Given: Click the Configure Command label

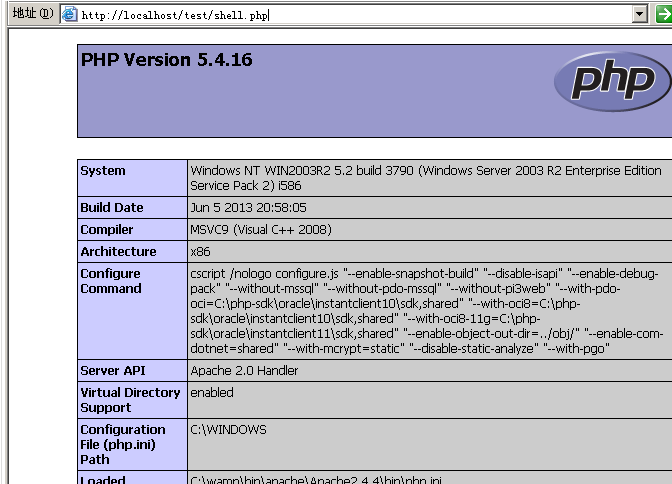Looking at the screenshot, I should click(x=111, y=281).
